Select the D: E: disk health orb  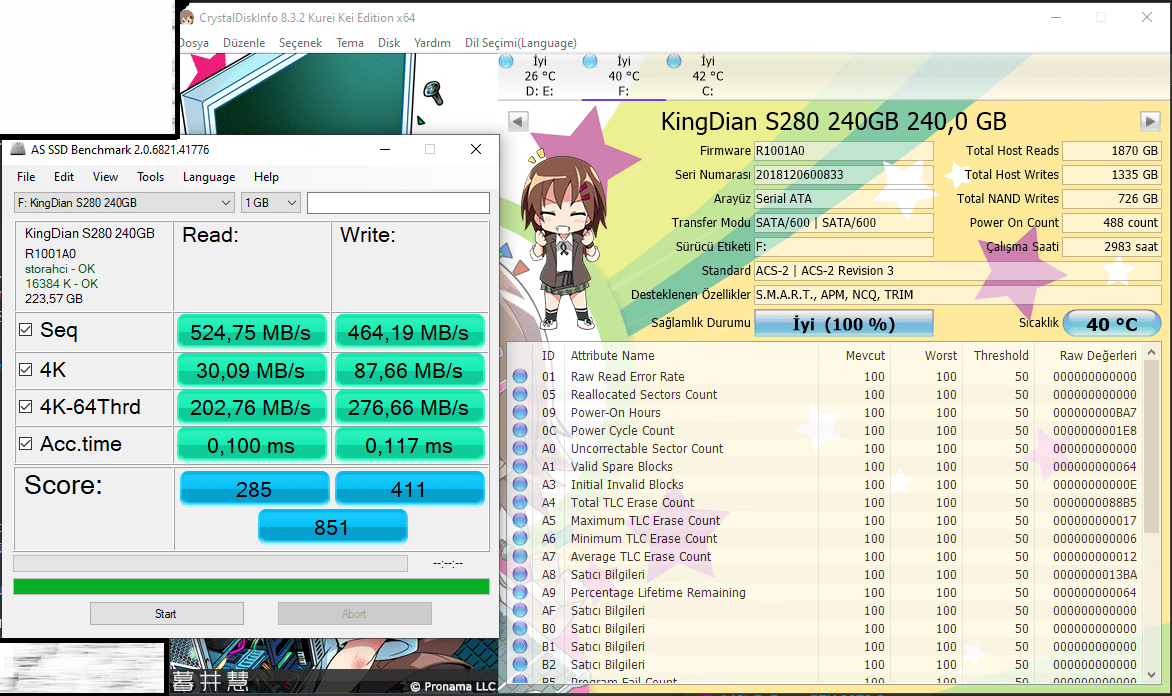(x=506, y=61)
